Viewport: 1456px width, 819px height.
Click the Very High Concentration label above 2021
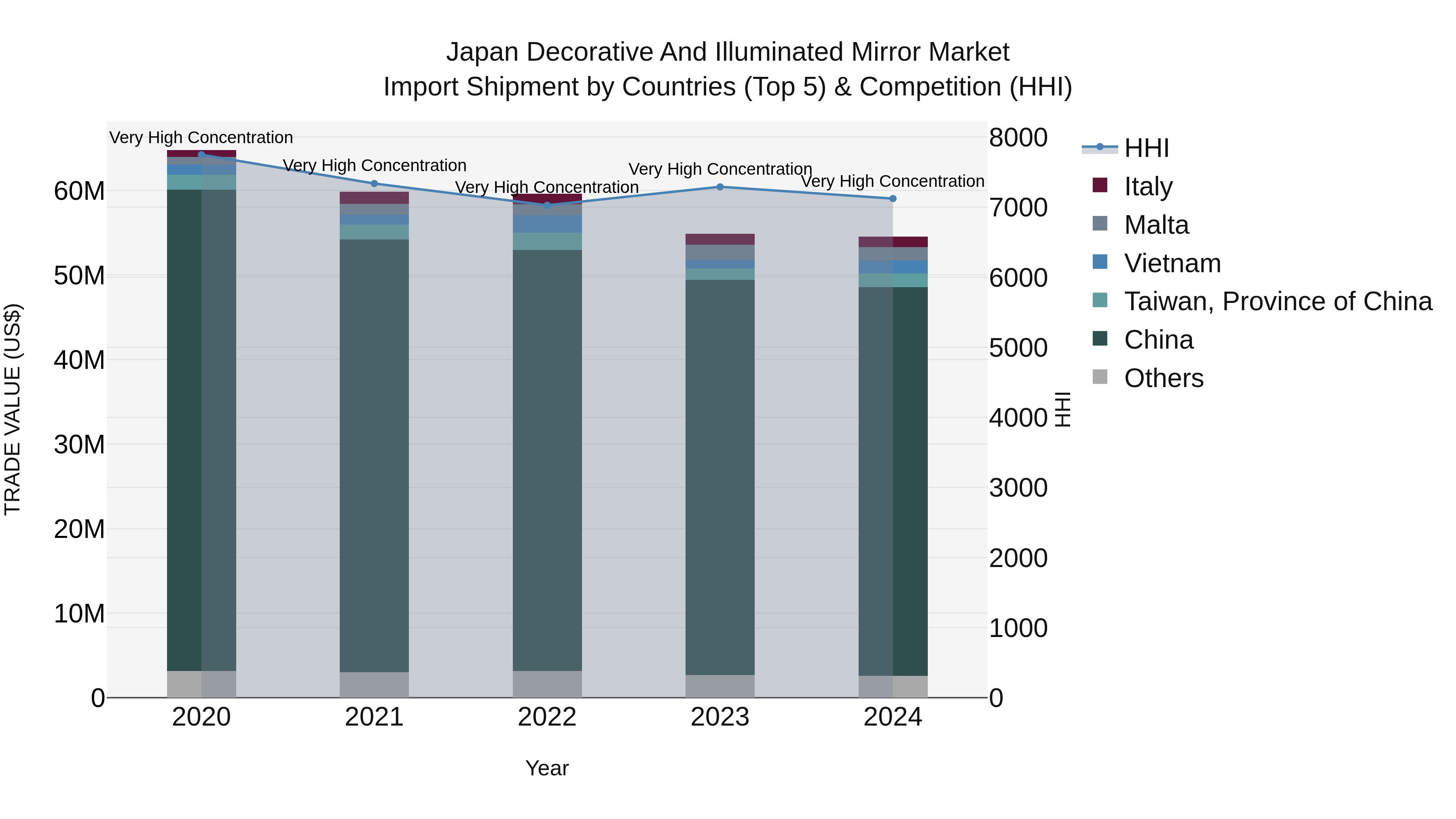click(375, 165)
